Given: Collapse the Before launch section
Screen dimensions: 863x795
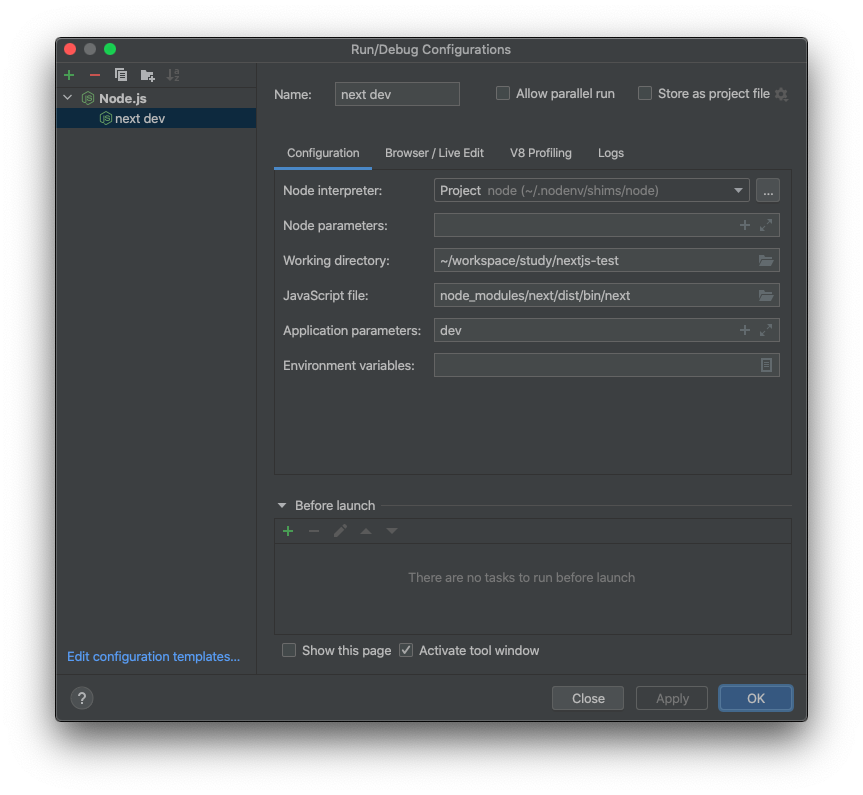Looking at the screenshot, I should pyautogui.click(x=281, y=505).
